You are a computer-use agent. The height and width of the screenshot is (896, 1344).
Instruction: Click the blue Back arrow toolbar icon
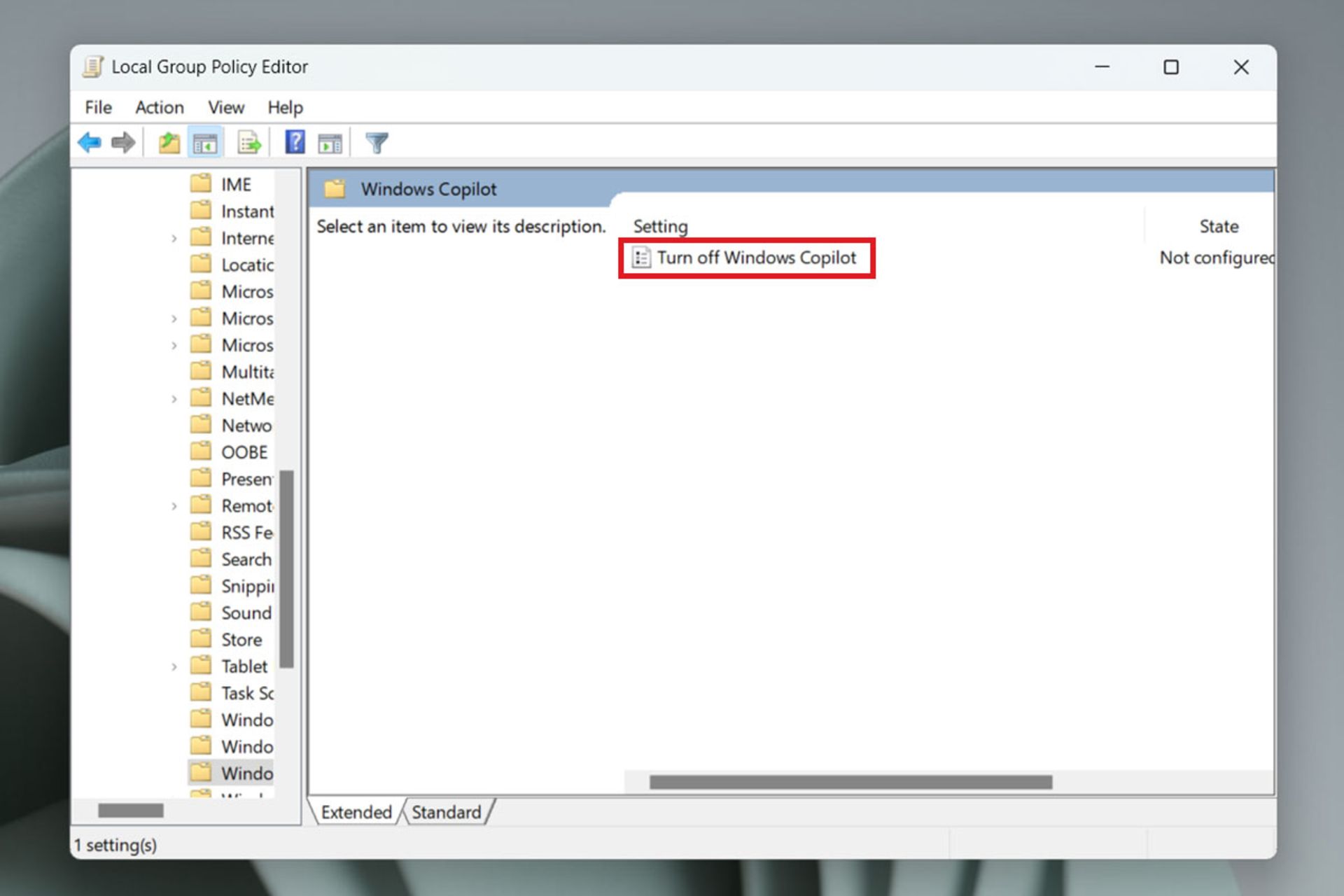[x=90, y=143]
